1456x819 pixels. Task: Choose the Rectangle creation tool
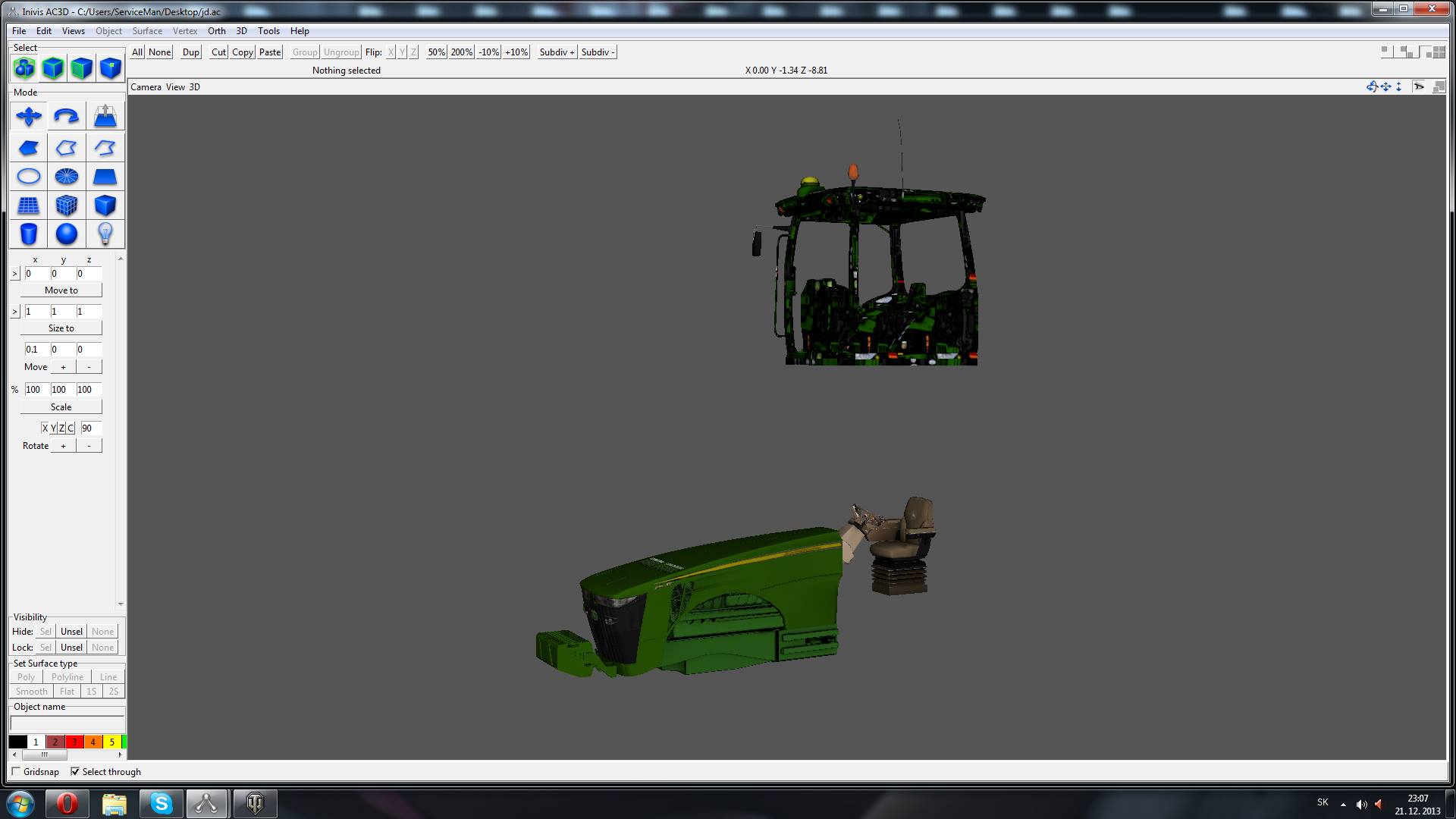click(x=105, y=177)
